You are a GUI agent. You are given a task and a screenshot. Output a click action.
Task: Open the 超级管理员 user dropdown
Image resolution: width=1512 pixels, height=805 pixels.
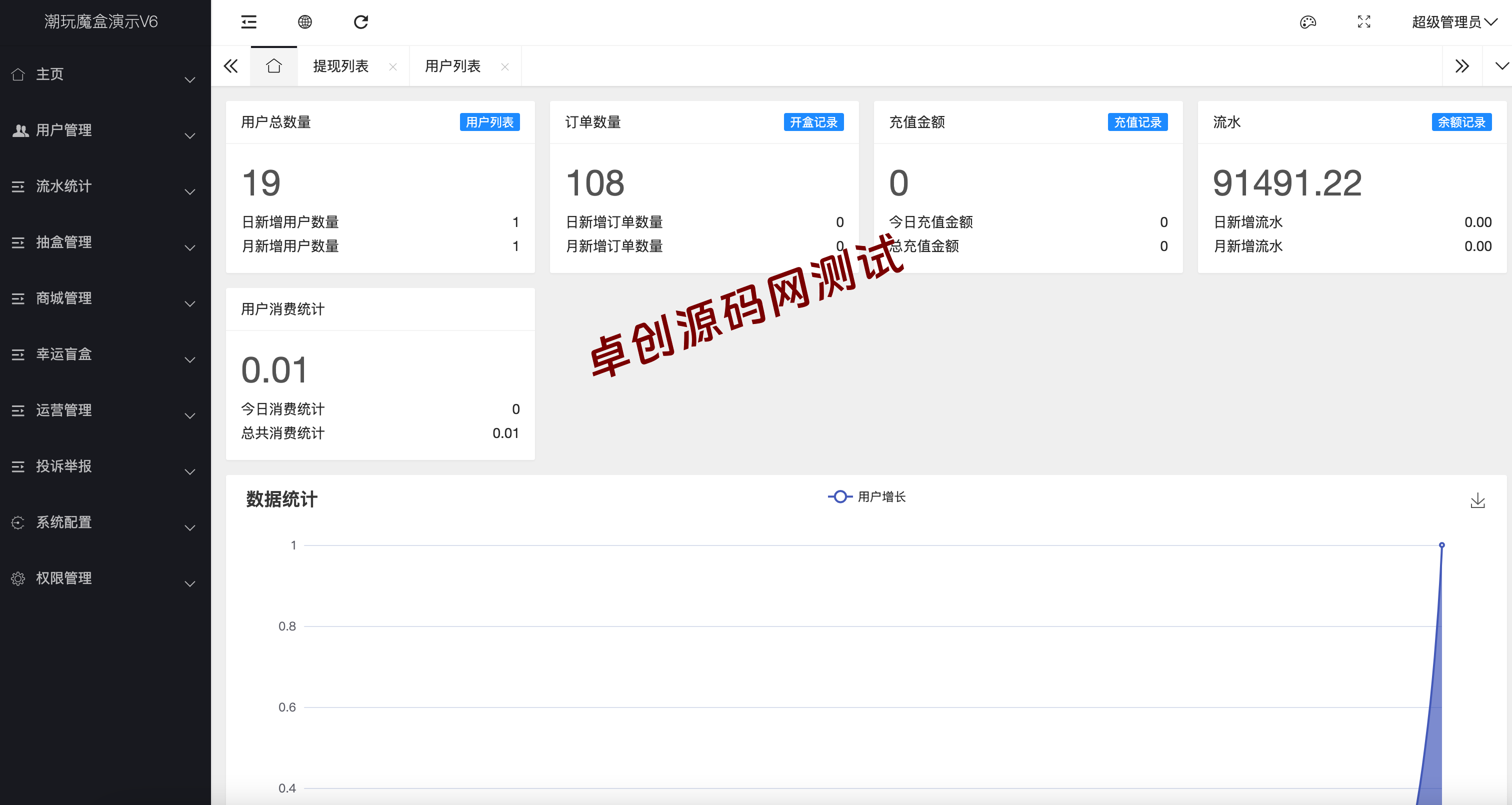click(1454, 22)
